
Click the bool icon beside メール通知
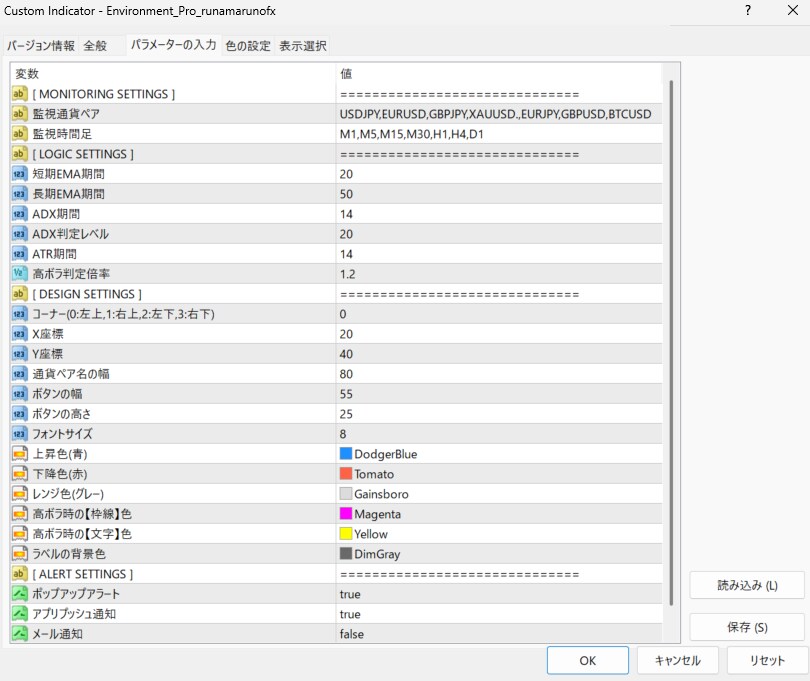[x=19, y=634]
